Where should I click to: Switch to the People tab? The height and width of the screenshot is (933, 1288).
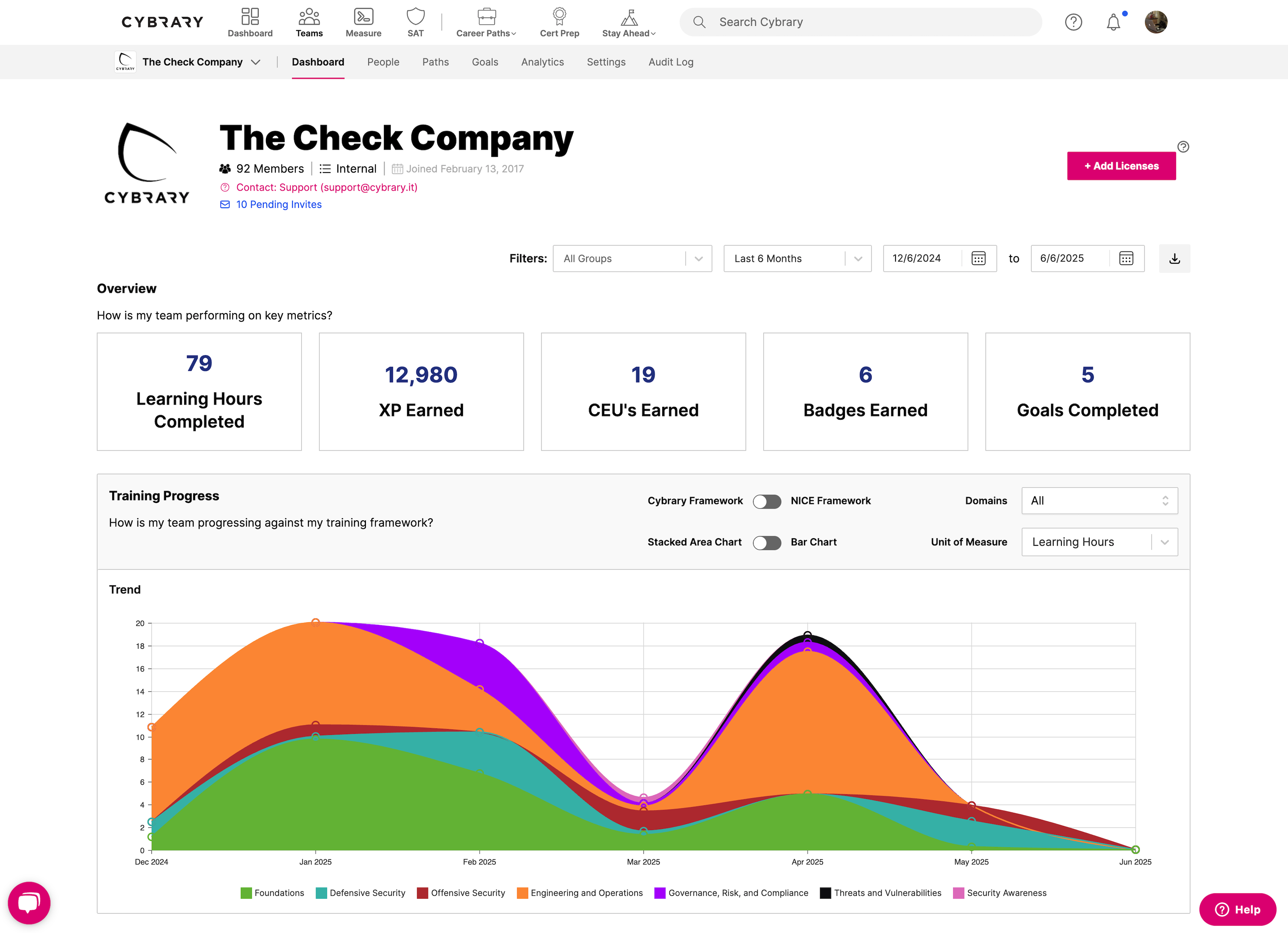(x=383, y=62)
